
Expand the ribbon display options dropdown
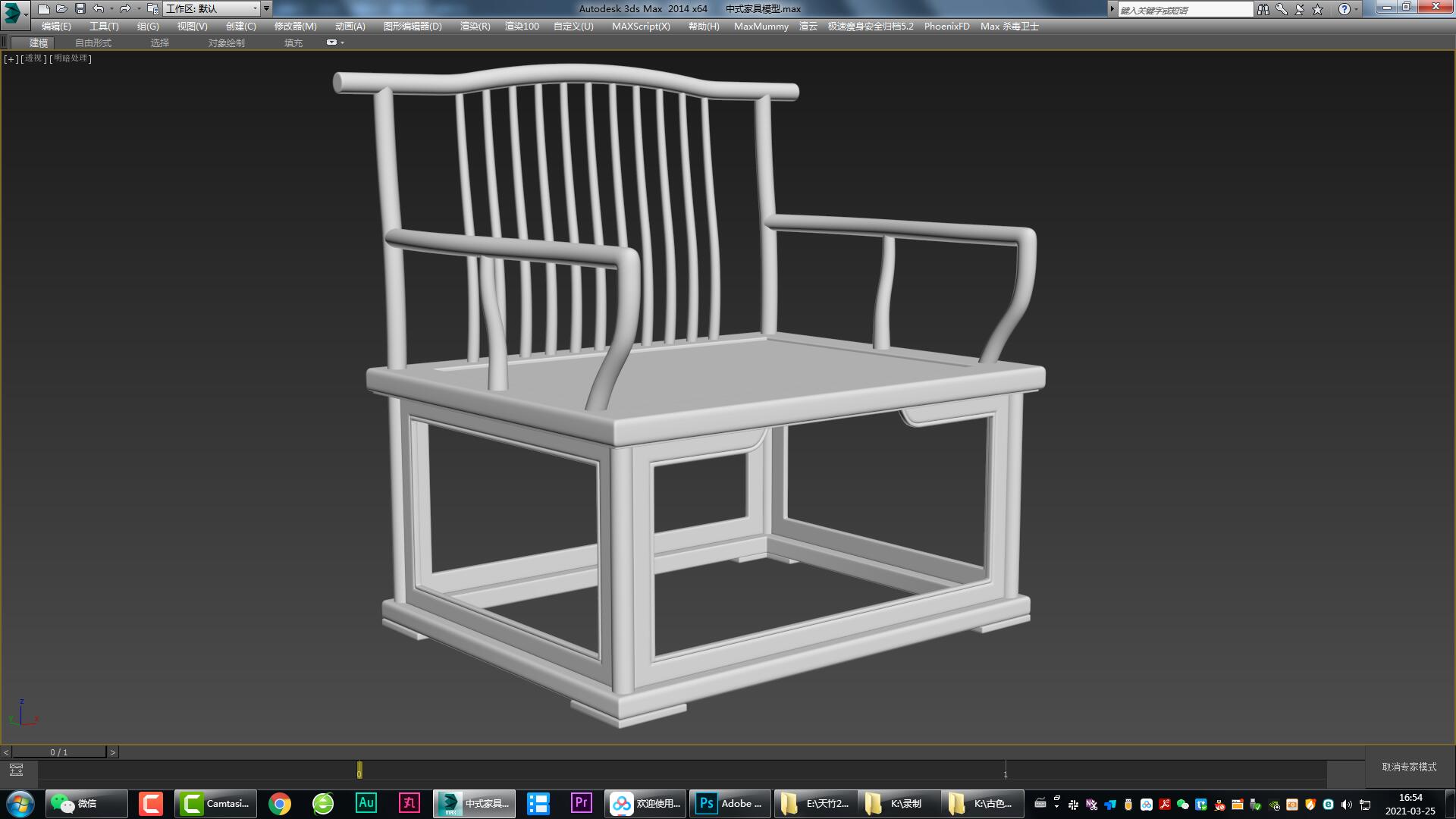340,42
